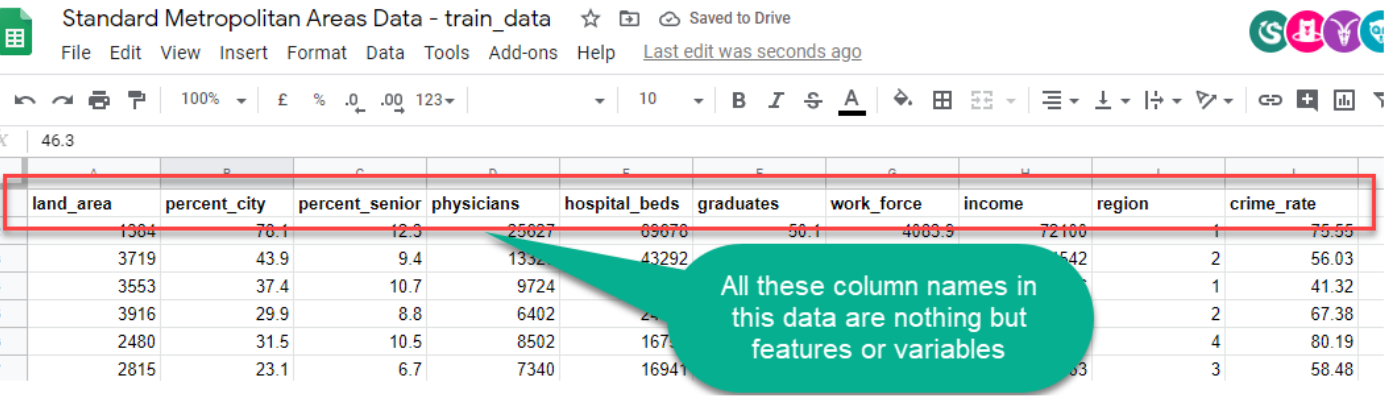Insert a chart with the chart icon
1388x400 pixels.
tap(1344, 100)
